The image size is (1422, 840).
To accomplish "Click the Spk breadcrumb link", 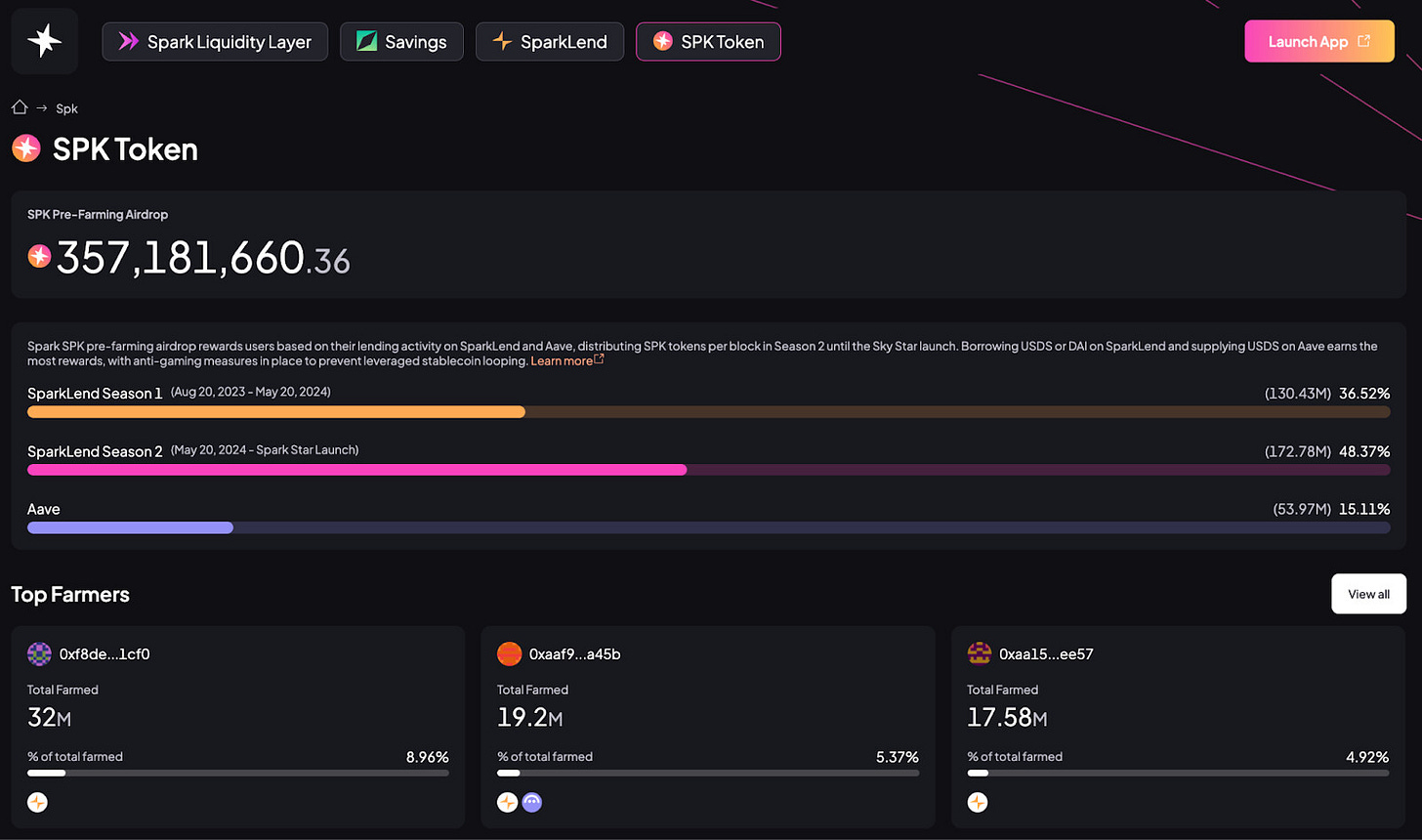I will pos(66,108).
